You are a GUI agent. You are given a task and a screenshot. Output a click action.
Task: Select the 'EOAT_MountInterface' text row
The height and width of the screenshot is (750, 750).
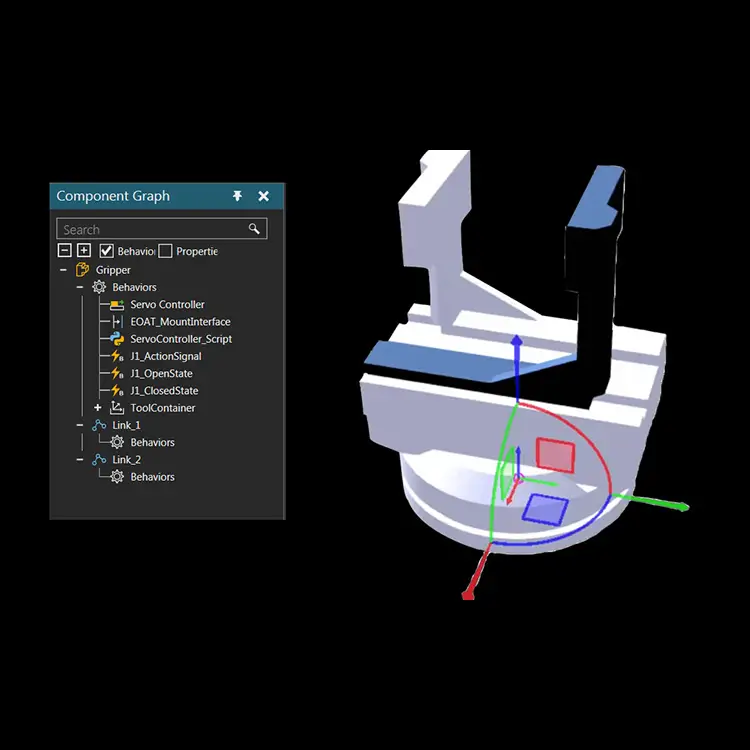pos(180,322)
